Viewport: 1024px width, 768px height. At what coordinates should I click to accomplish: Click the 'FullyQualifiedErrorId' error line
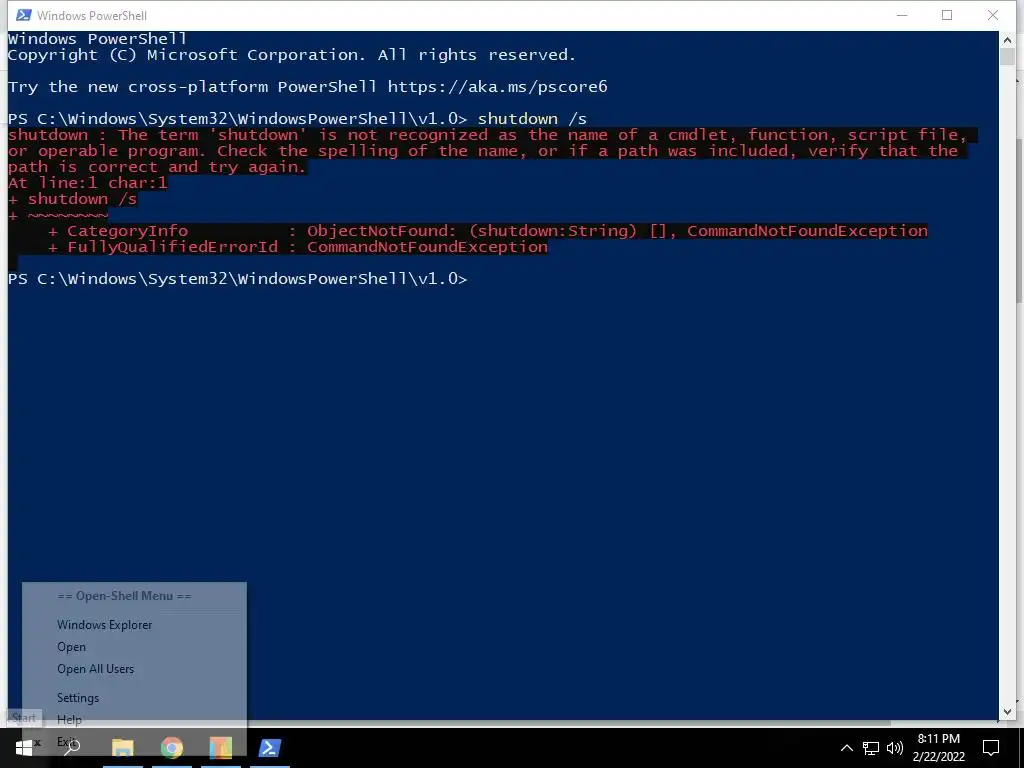point(298,247)
